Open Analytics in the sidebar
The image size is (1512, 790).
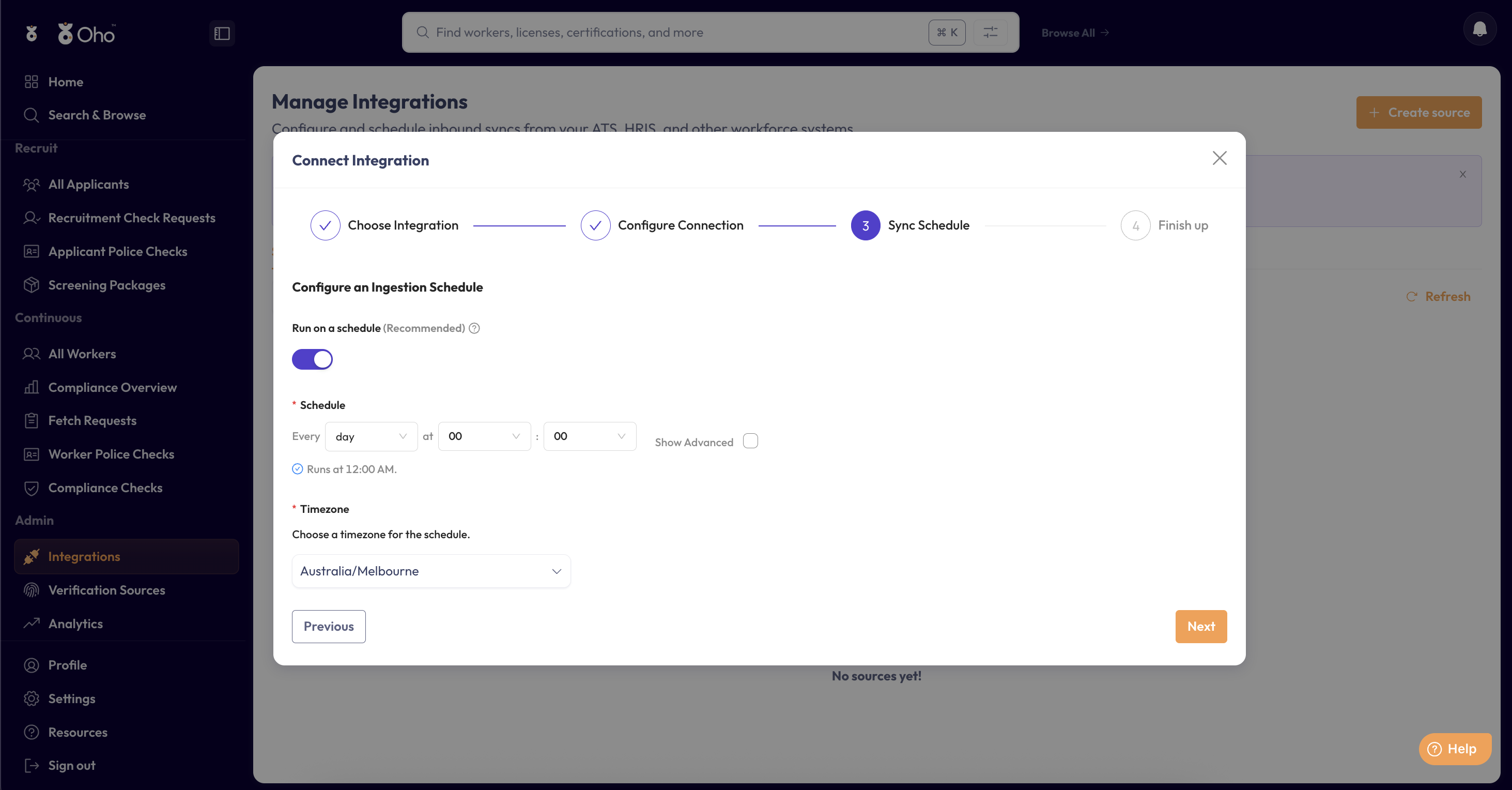[126, 624]
